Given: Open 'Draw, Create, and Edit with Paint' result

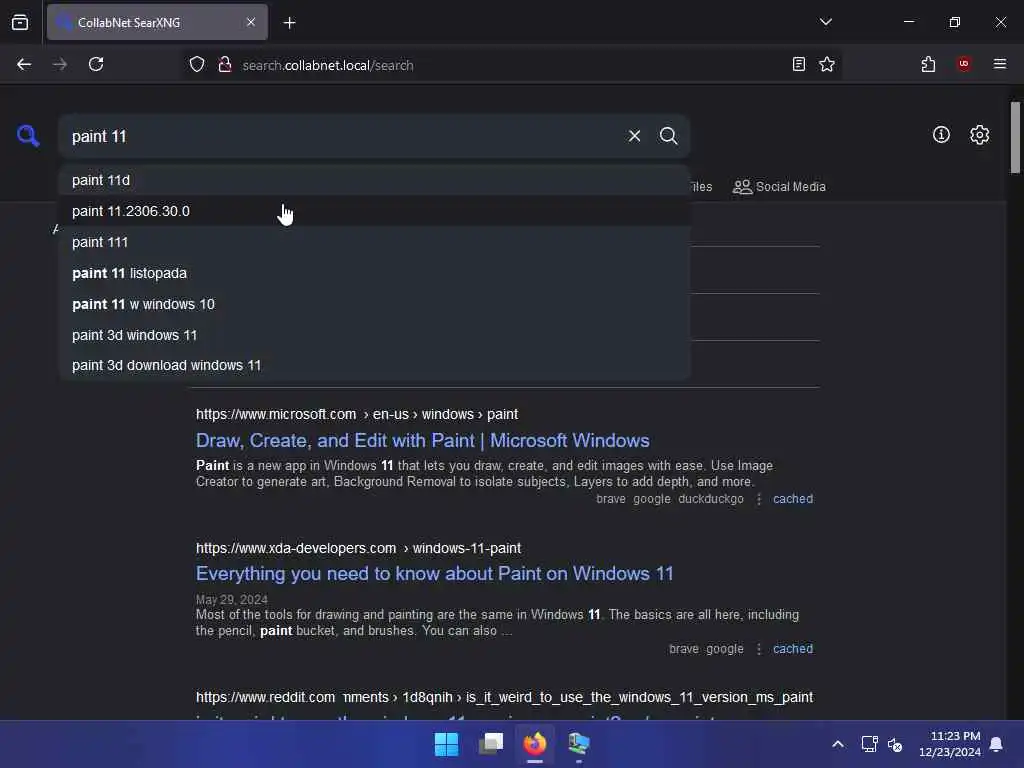Looking at the screenshot, I should coord(423,440).
